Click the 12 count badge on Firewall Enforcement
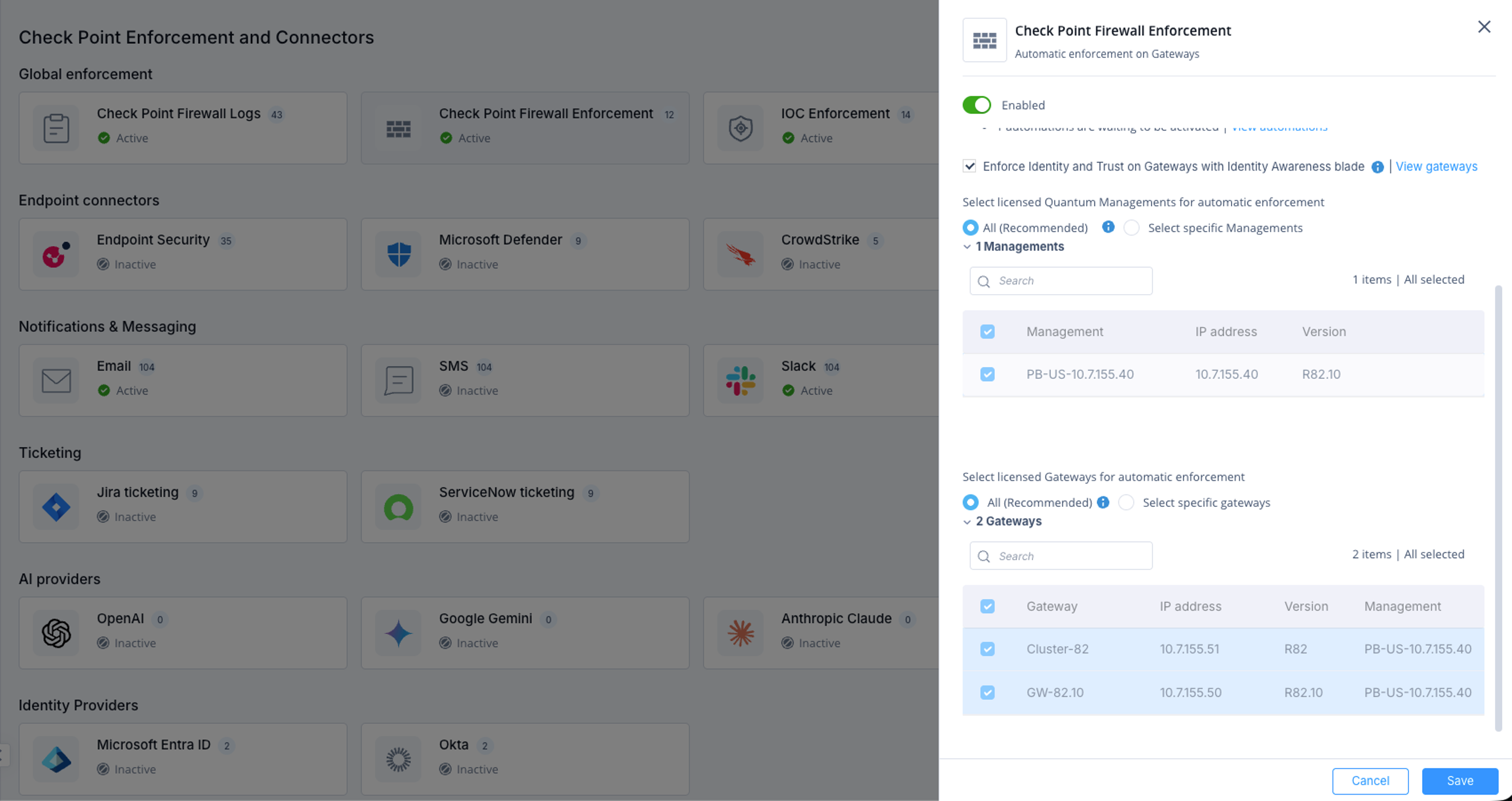The image size is (1512, 801). 669,114
